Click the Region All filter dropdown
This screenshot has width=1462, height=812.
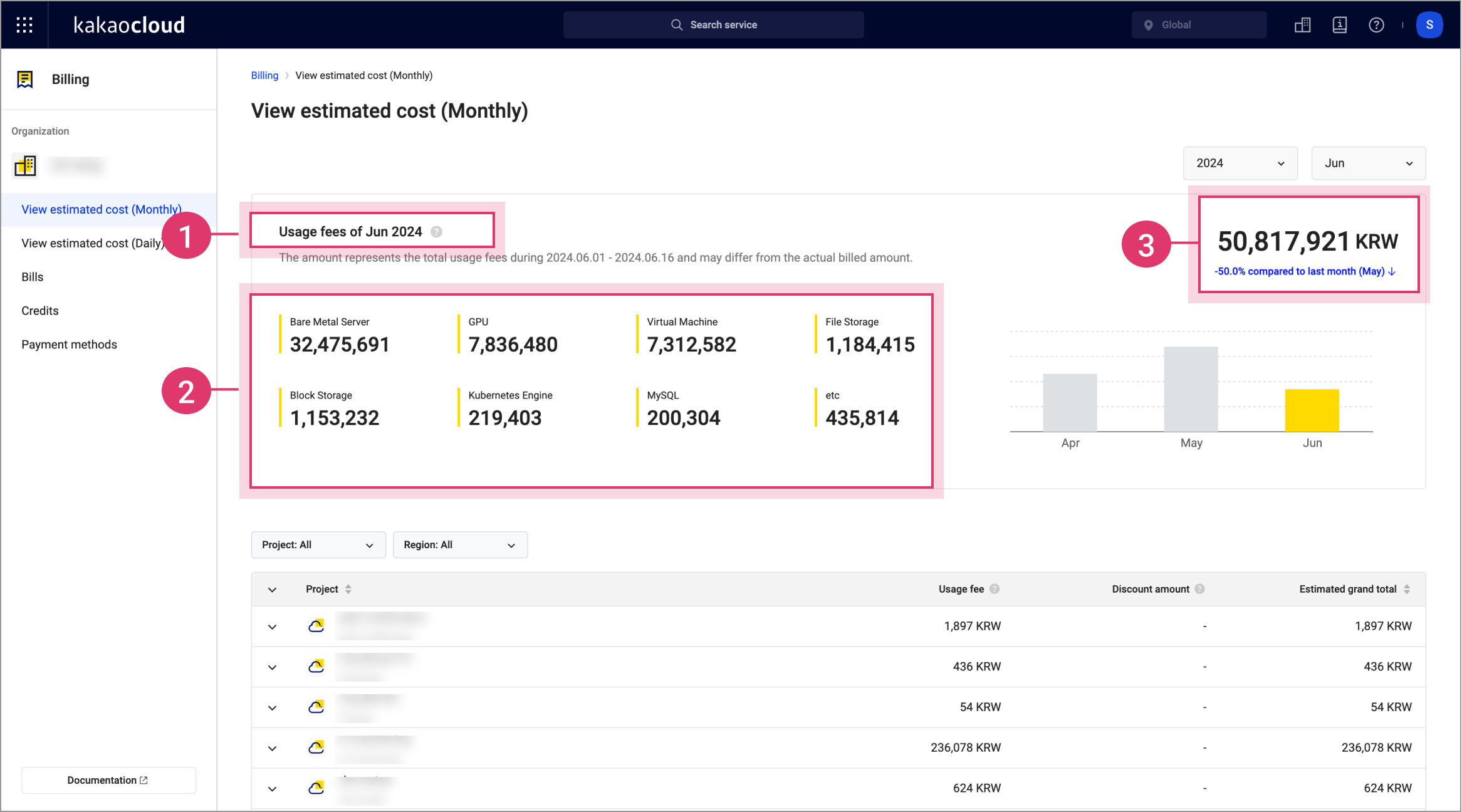(459, 545)
